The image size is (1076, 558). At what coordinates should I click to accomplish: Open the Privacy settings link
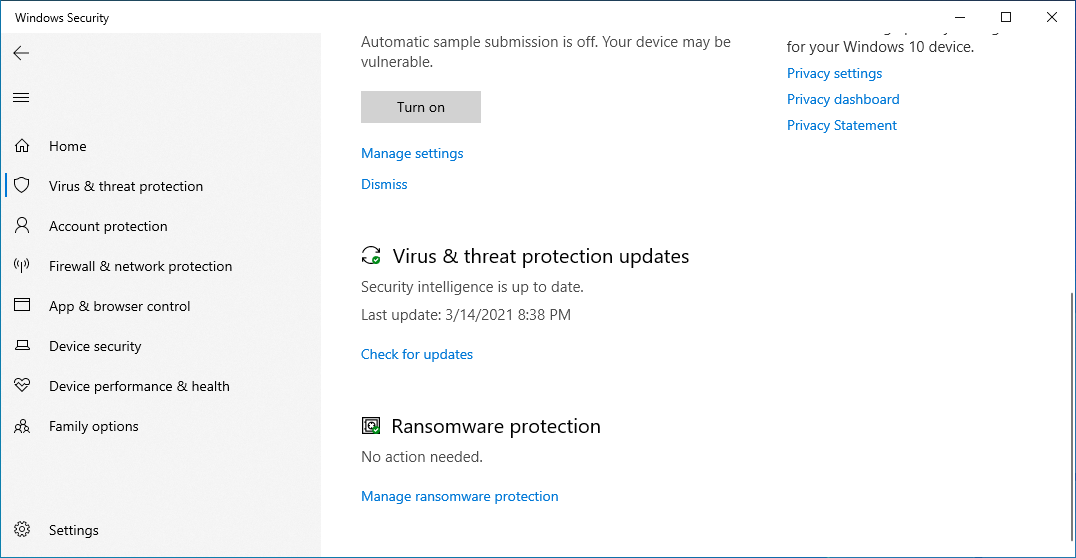pyautogui.click(x=834, y=73)
